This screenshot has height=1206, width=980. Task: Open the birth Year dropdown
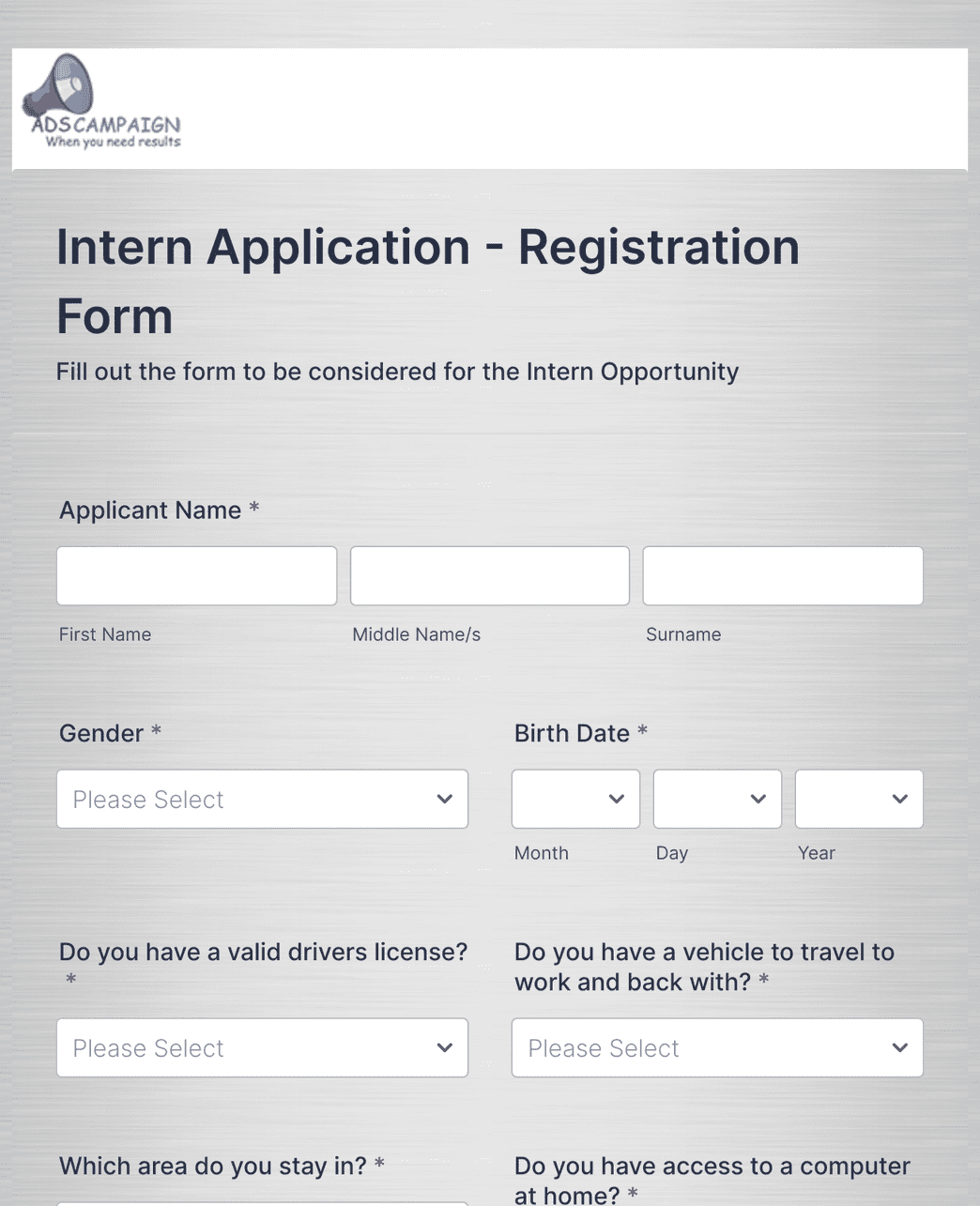pyautogui.click(x=859, y=799)
